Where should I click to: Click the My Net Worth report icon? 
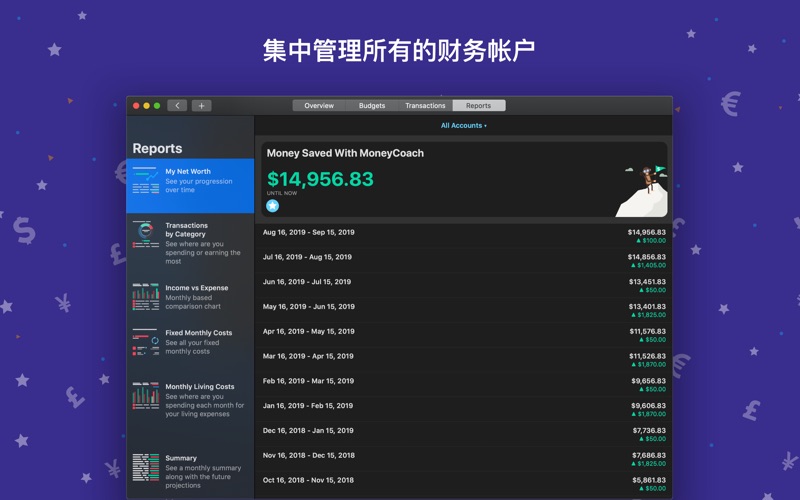click(x=146, y=180)
